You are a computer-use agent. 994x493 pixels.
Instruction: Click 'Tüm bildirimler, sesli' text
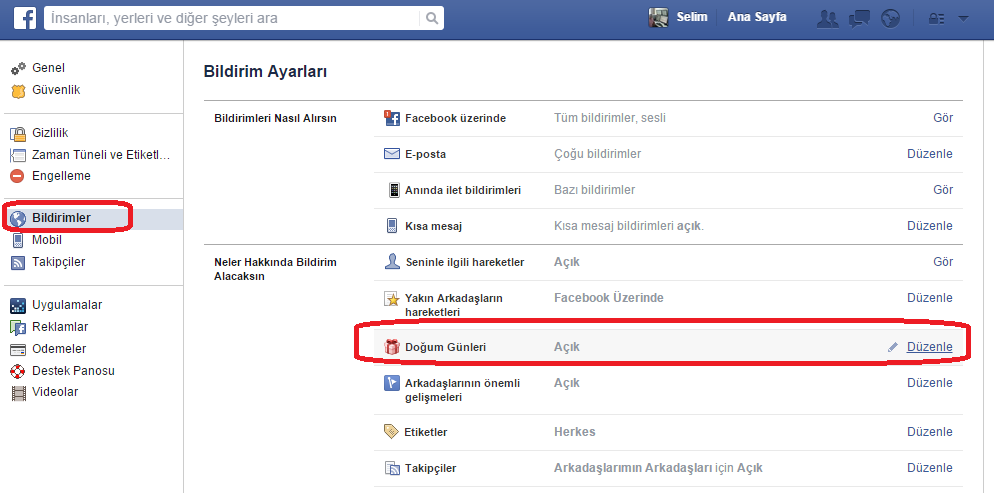[x=610, y=118]
